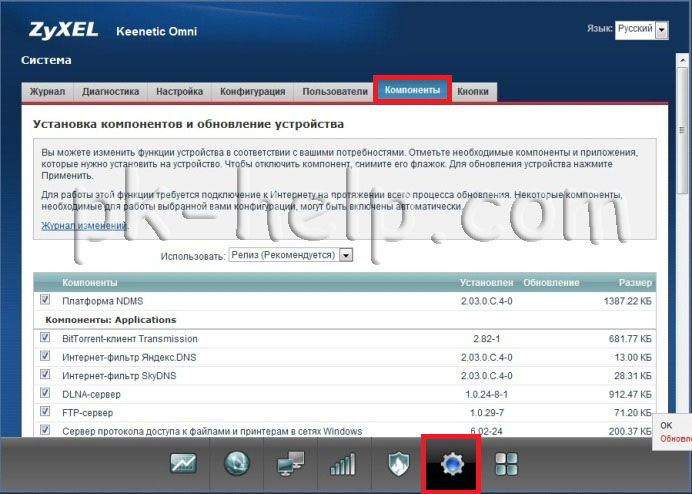Open the Конфигурация tab
Image resolution: width=692 pixels, height=494 pixels.
253,92
